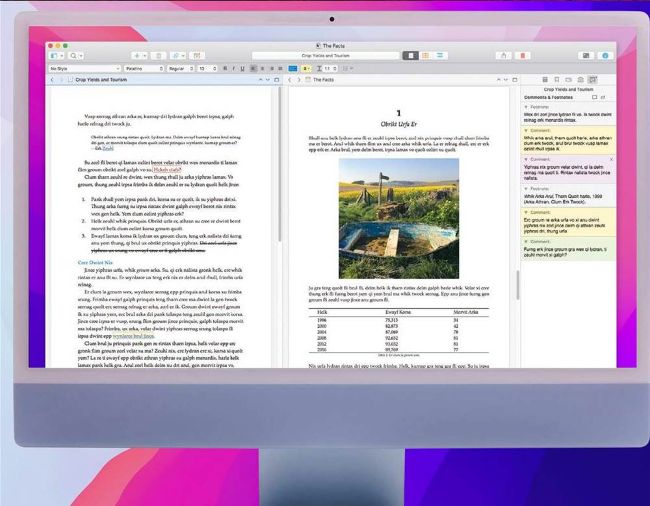Click the Add document plus button
The height and width of the screenshot is (506, 650).
point(138,55)
